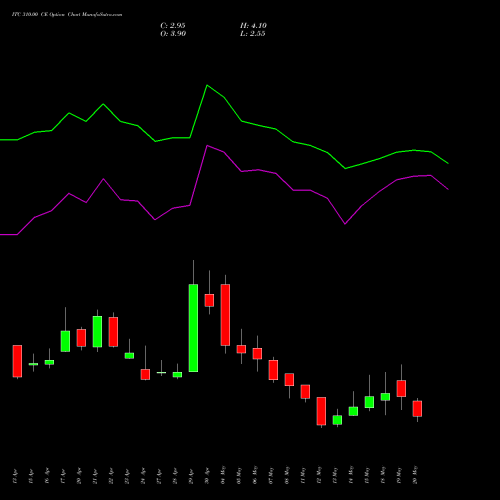Click the red candle on 22 Apr
The height and width of the screenshot is (500, 500).
coord(113,332)
